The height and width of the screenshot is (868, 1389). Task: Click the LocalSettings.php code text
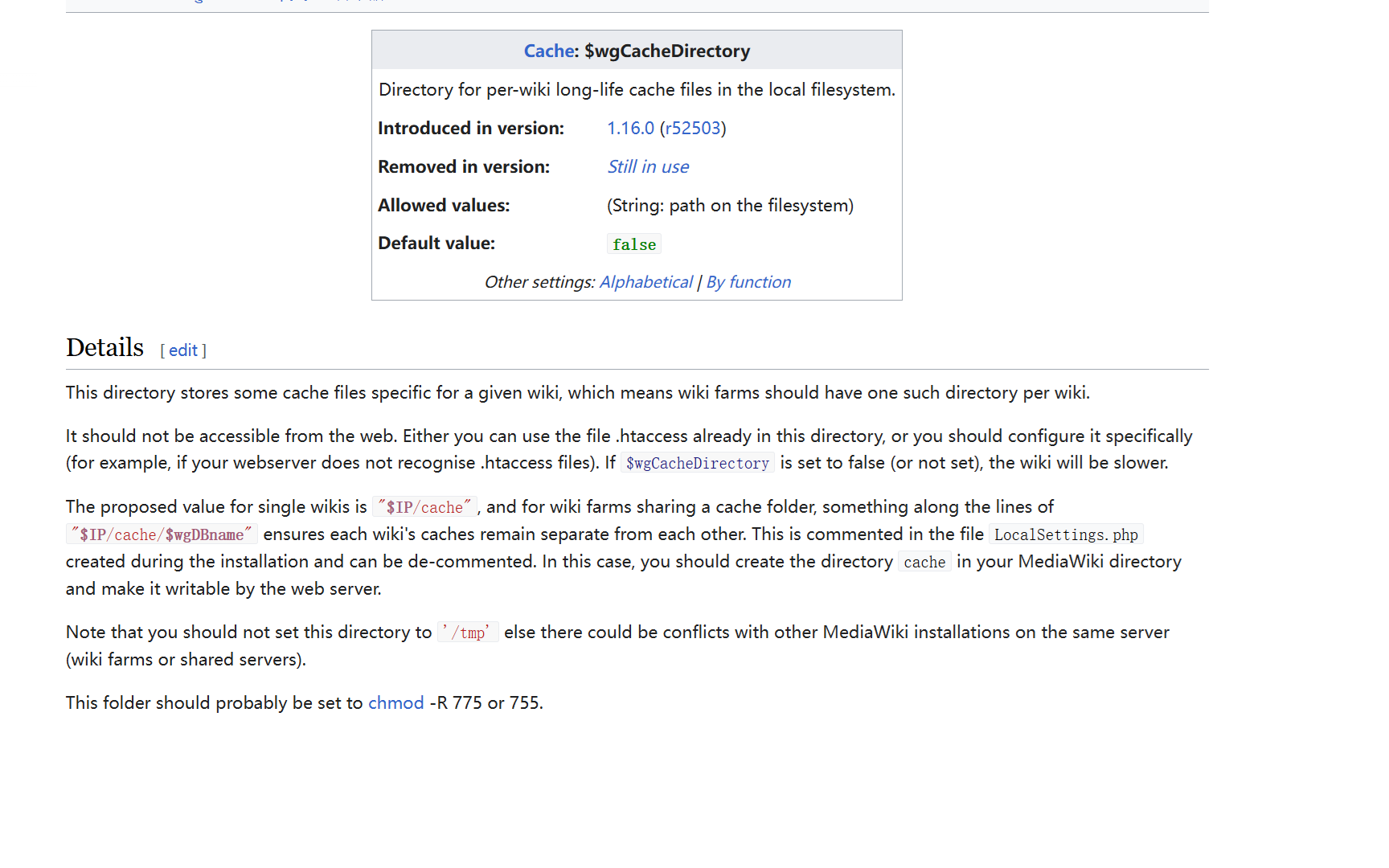1066,534
